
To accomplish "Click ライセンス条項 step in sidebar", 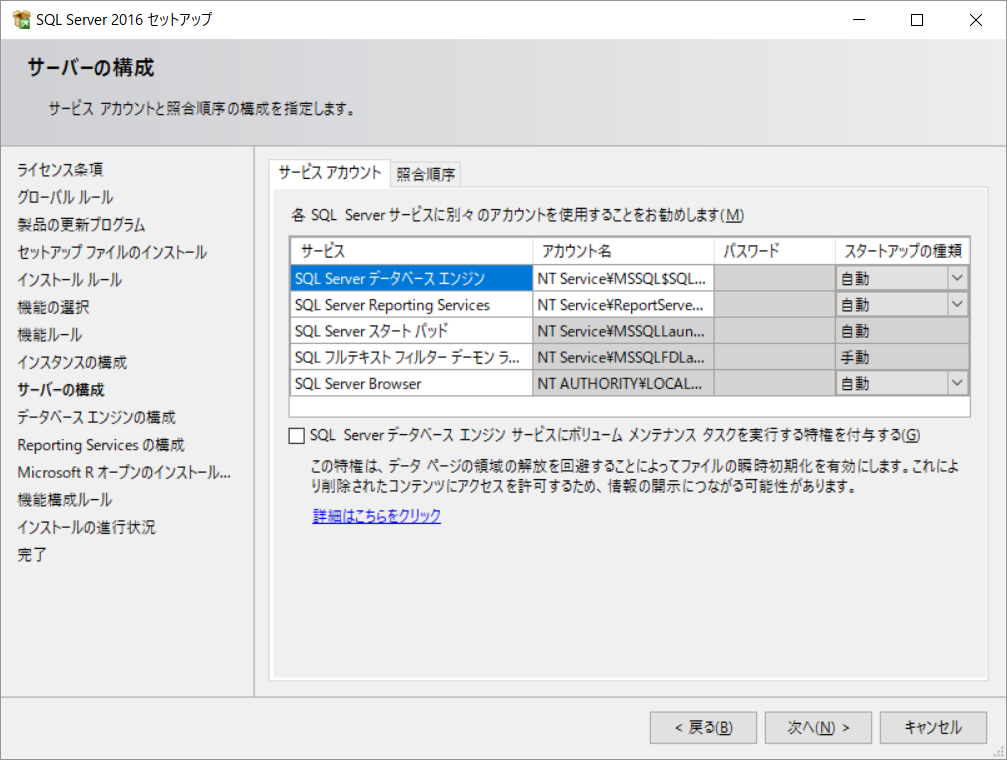I will [x=60, y=170].
